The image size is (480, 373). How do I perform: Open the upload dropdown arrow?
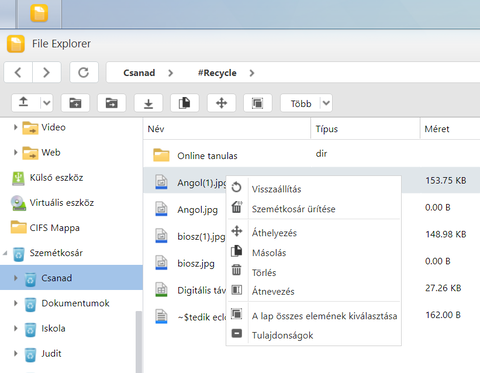point(47,103)
